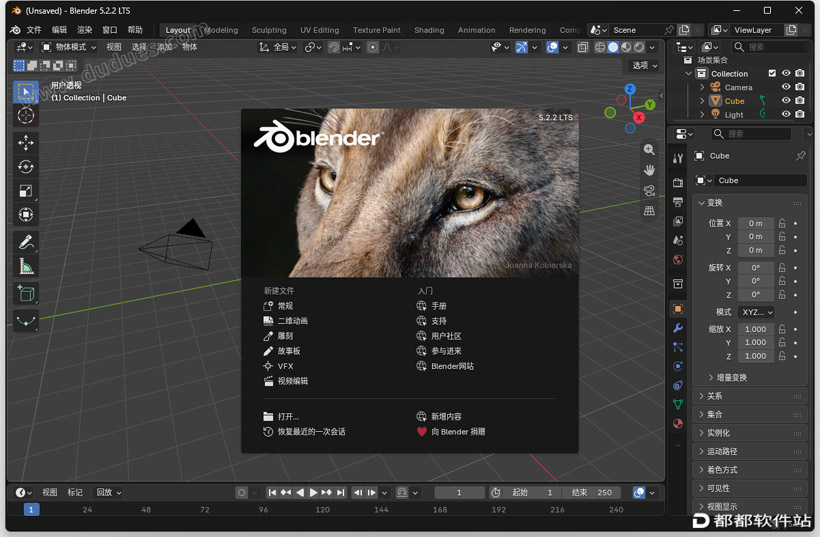Open the viewport Options dropdown
This screenshot has height=537, width=820.
click(x=644, y=65)
